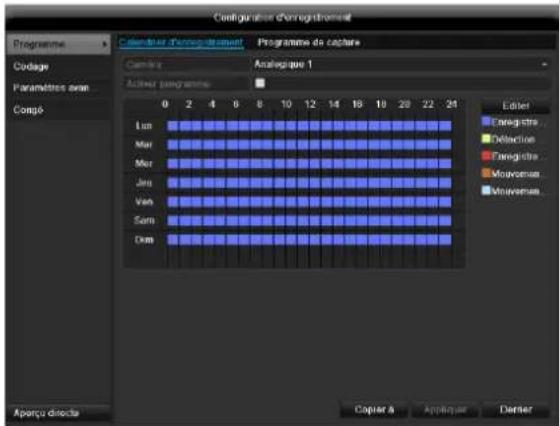Image resolution: width=559 pixels, height=426 pixels.
Task: Switch to Programme de capture tab
Action: pos(309,43)
